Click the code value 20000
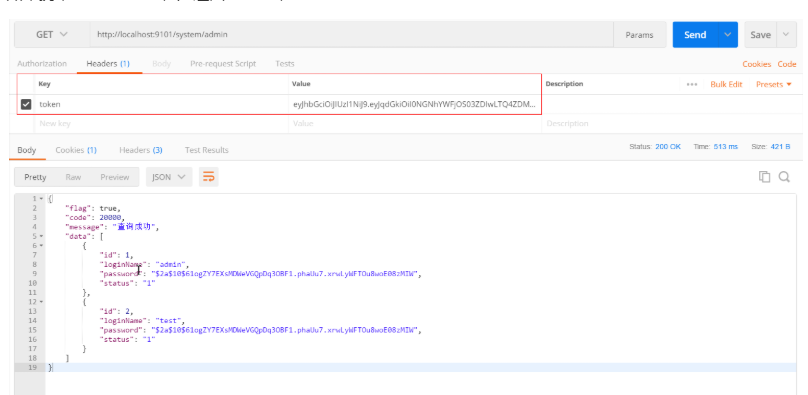 [x=111, y=217]
